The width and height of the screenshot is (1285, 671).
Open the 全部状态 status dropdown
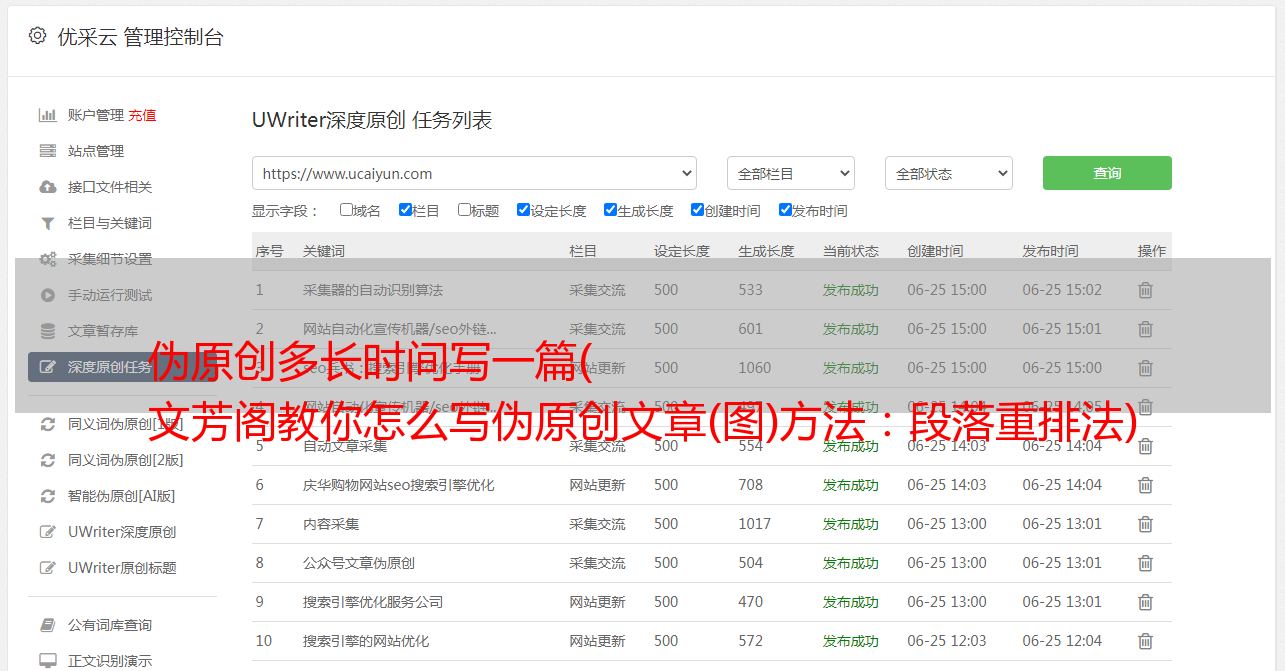point(948,173)
